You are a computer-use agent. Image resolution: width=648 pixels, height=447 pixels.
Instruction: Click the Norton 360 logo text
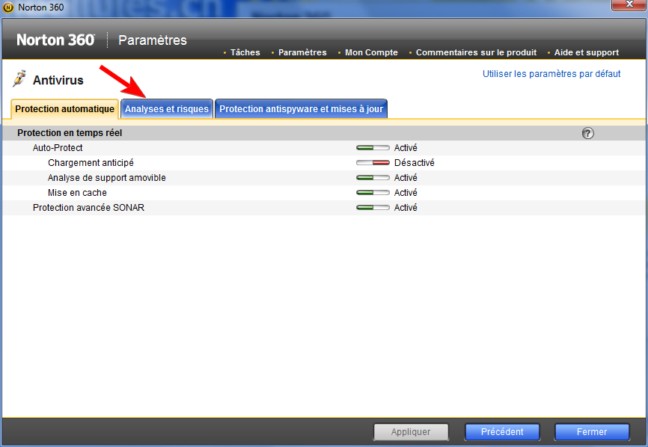tap(55, 40)
